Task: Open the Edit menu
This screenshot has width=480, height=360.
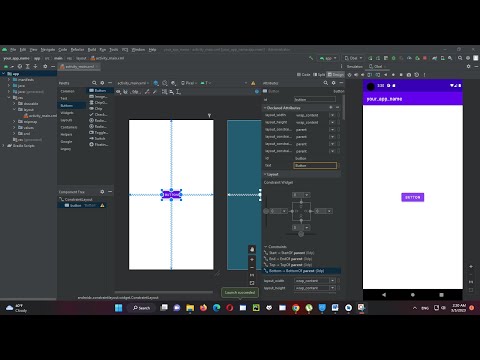Action: (x=23, y=50)
